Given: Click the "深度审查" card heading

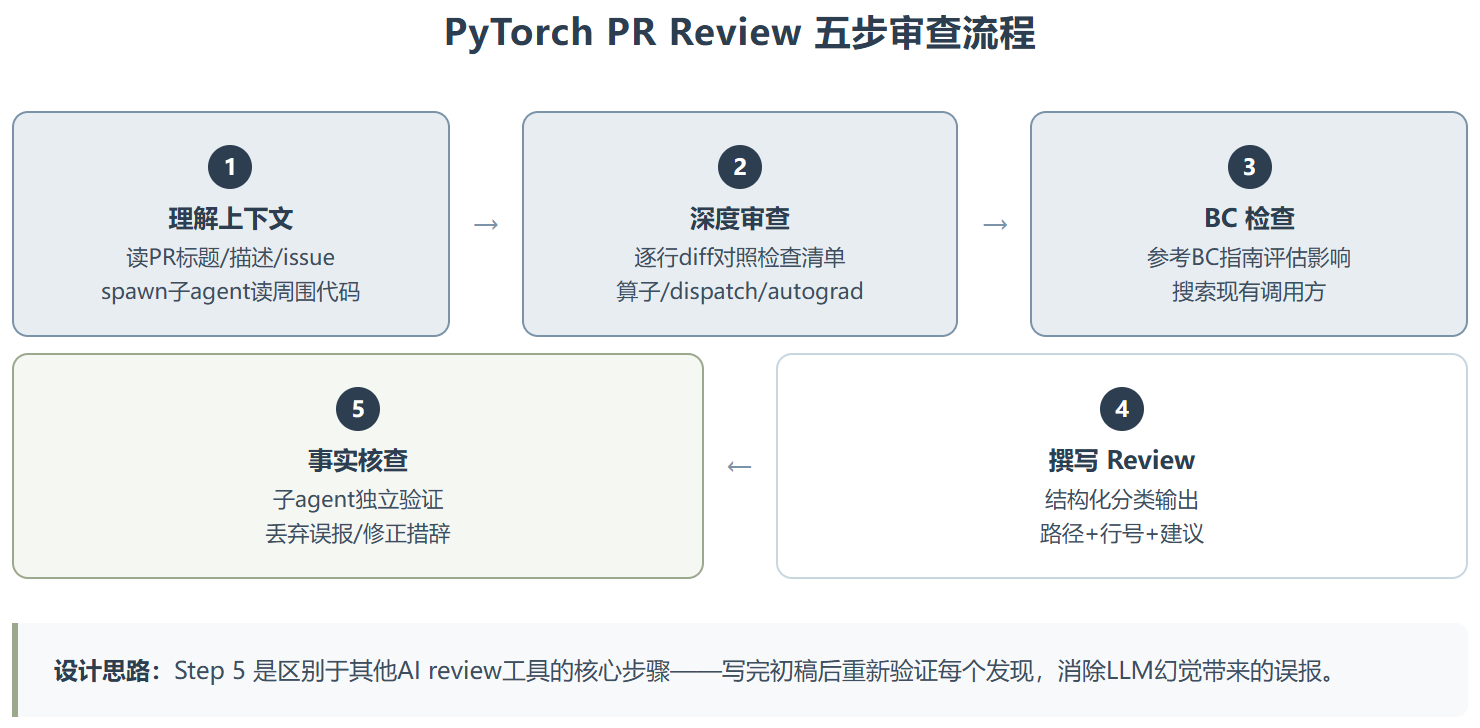Looking at the screenshot, I should point(740,219).
